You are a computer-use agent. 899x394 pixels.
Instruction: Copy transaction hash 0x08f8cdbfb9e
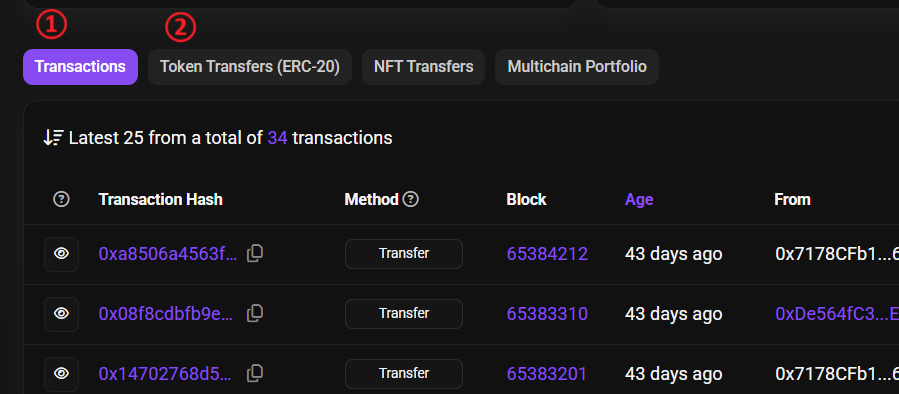[x=255, y=314]
